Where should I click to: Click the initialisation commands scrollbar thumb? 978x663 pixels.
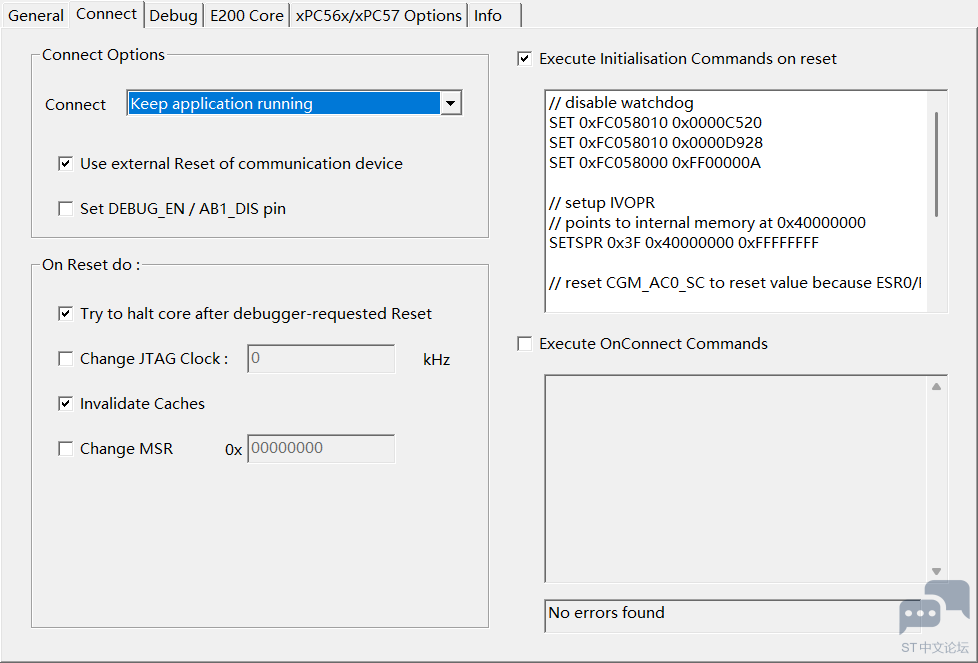coord(936,164)
